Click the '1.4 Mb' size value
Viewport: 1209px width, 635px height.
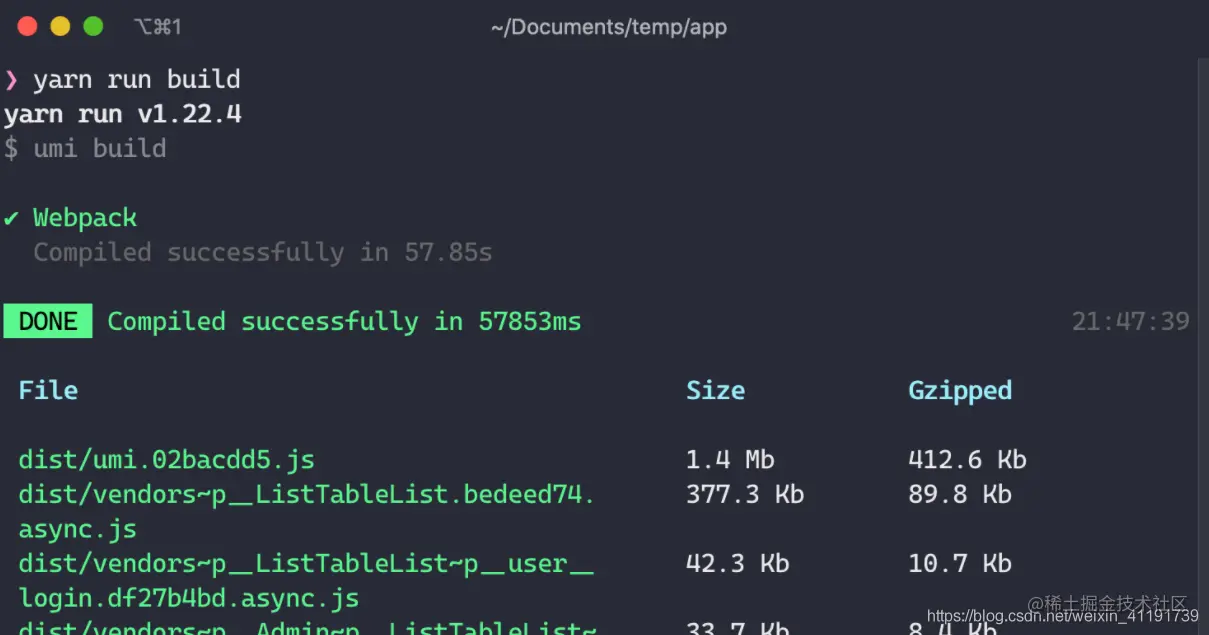730,460
